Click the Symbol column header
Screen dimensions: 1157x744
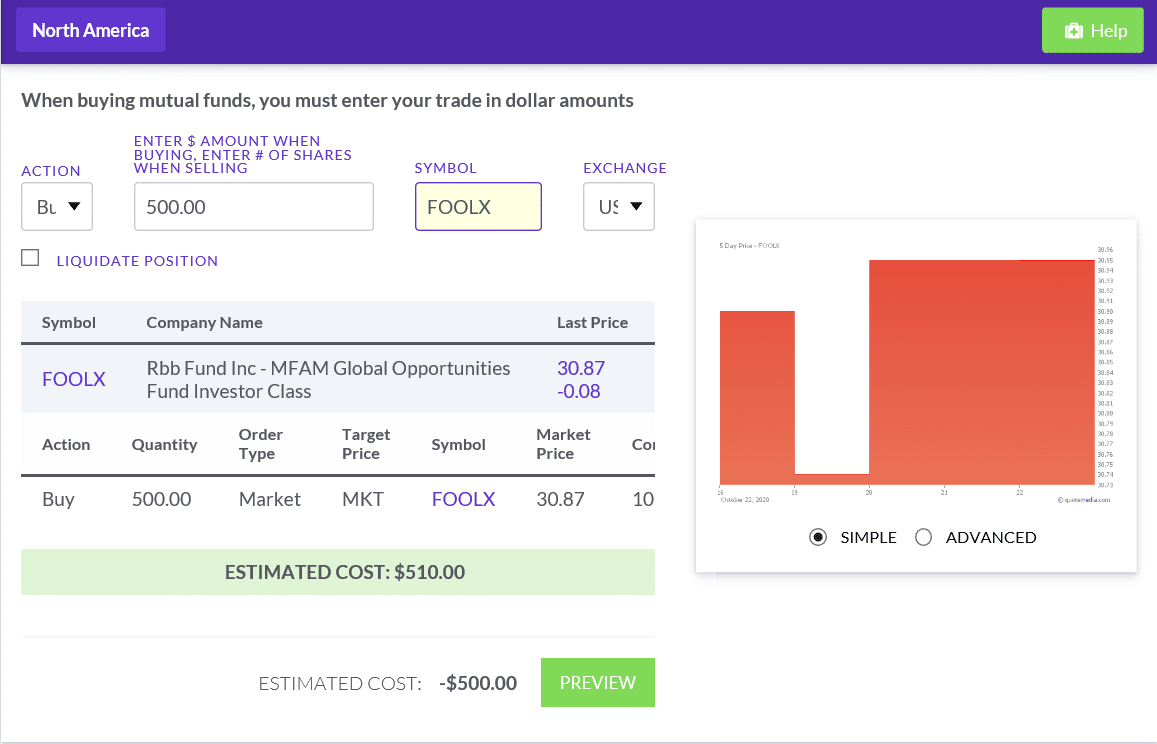click(69, 322)
